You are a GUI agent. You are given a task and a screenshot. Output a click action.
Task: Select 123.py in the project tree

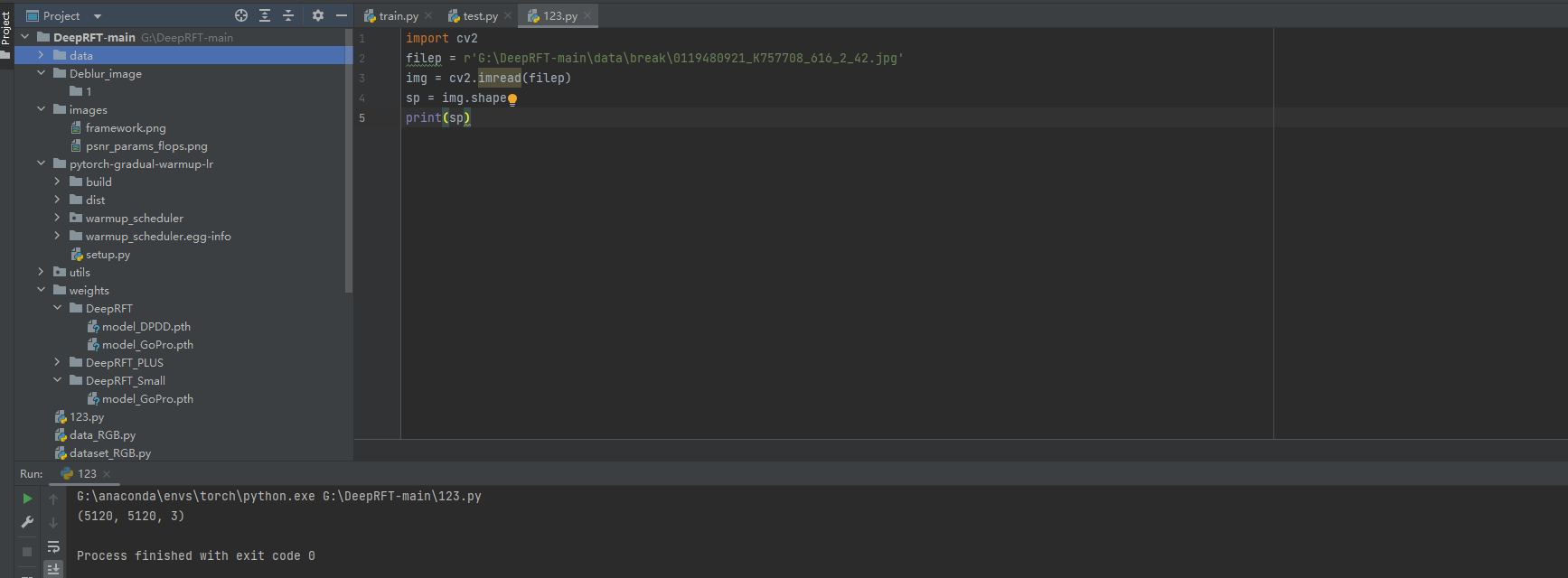point(87,417)
